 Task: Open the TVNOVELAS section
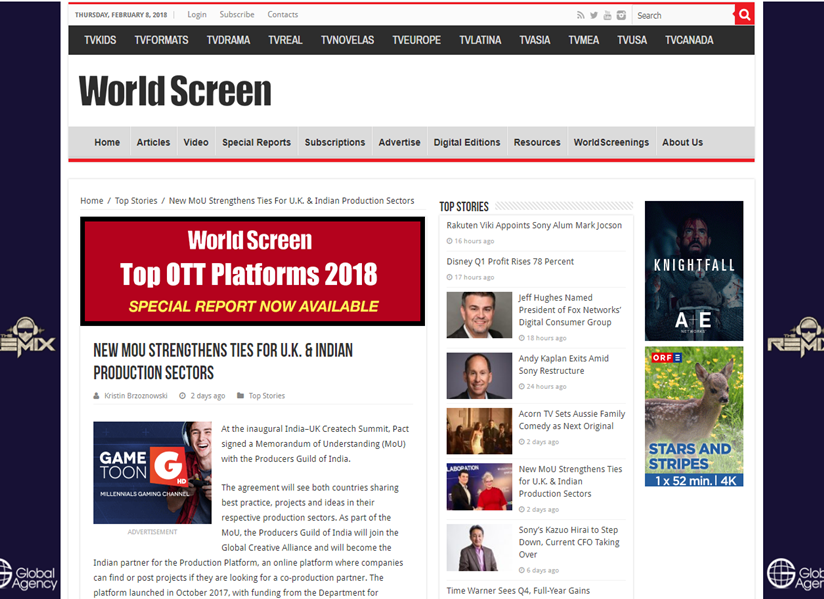[347, 40]
